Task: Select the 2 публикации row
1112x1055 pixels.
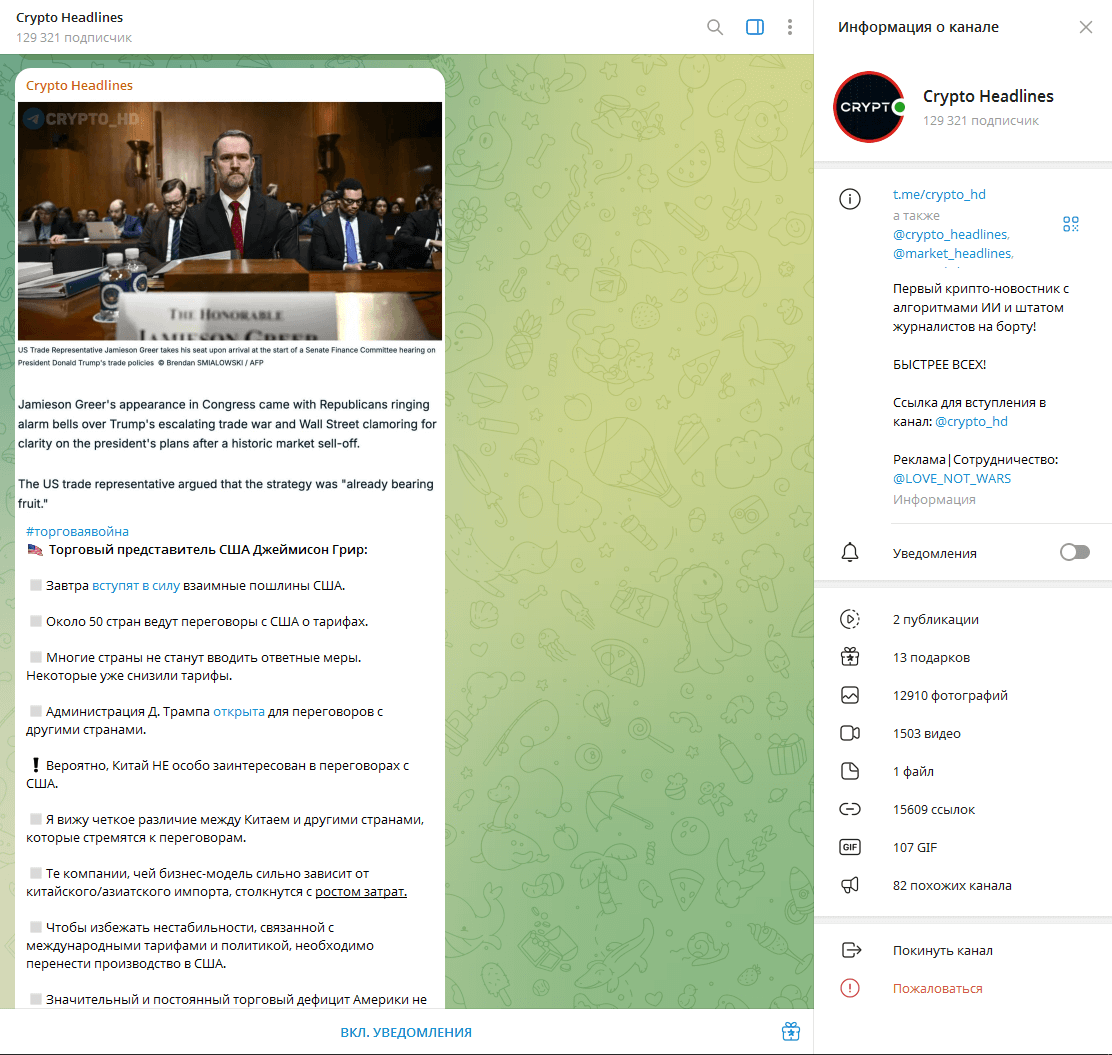Action: [x=963, y=619]
